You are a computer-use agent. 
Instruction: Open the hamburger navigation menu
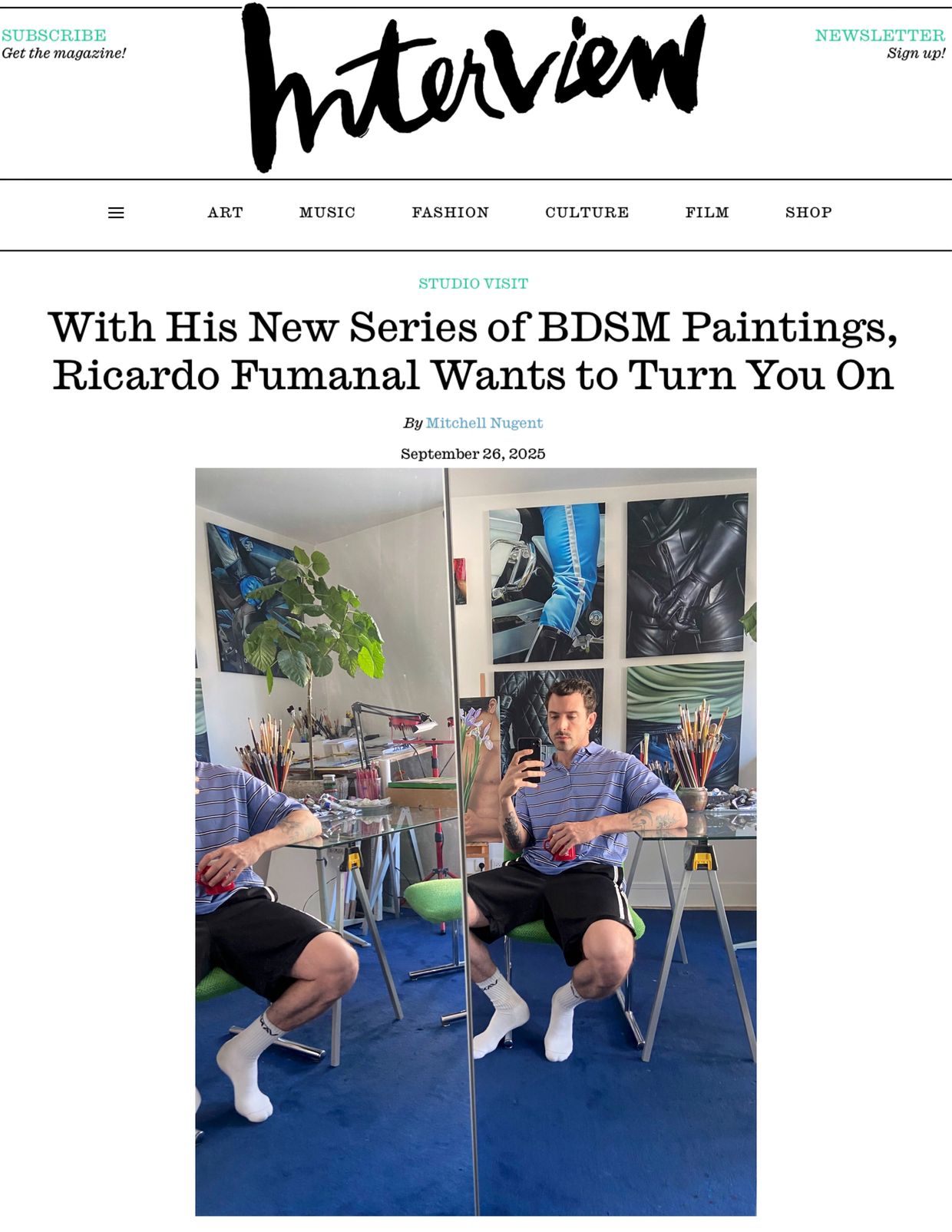[x=116, y=213]
